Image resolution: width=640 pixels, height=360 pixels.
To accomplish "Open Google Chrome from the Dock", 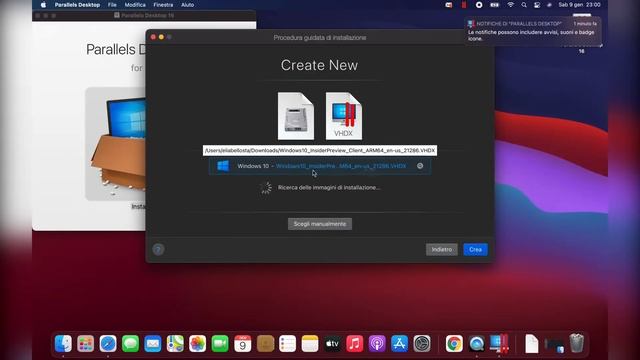I will [x=454, y=344].
